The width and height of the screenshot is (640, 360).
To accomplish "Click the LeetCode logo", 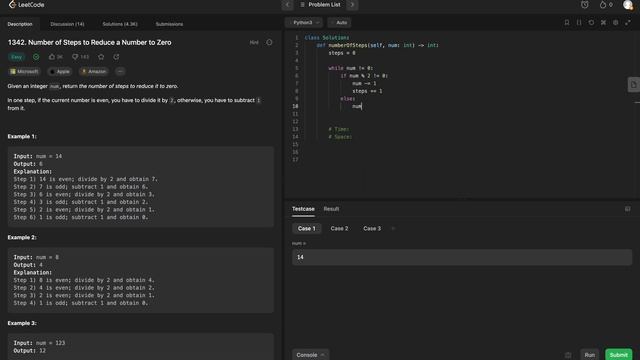I will click(27, 5).
